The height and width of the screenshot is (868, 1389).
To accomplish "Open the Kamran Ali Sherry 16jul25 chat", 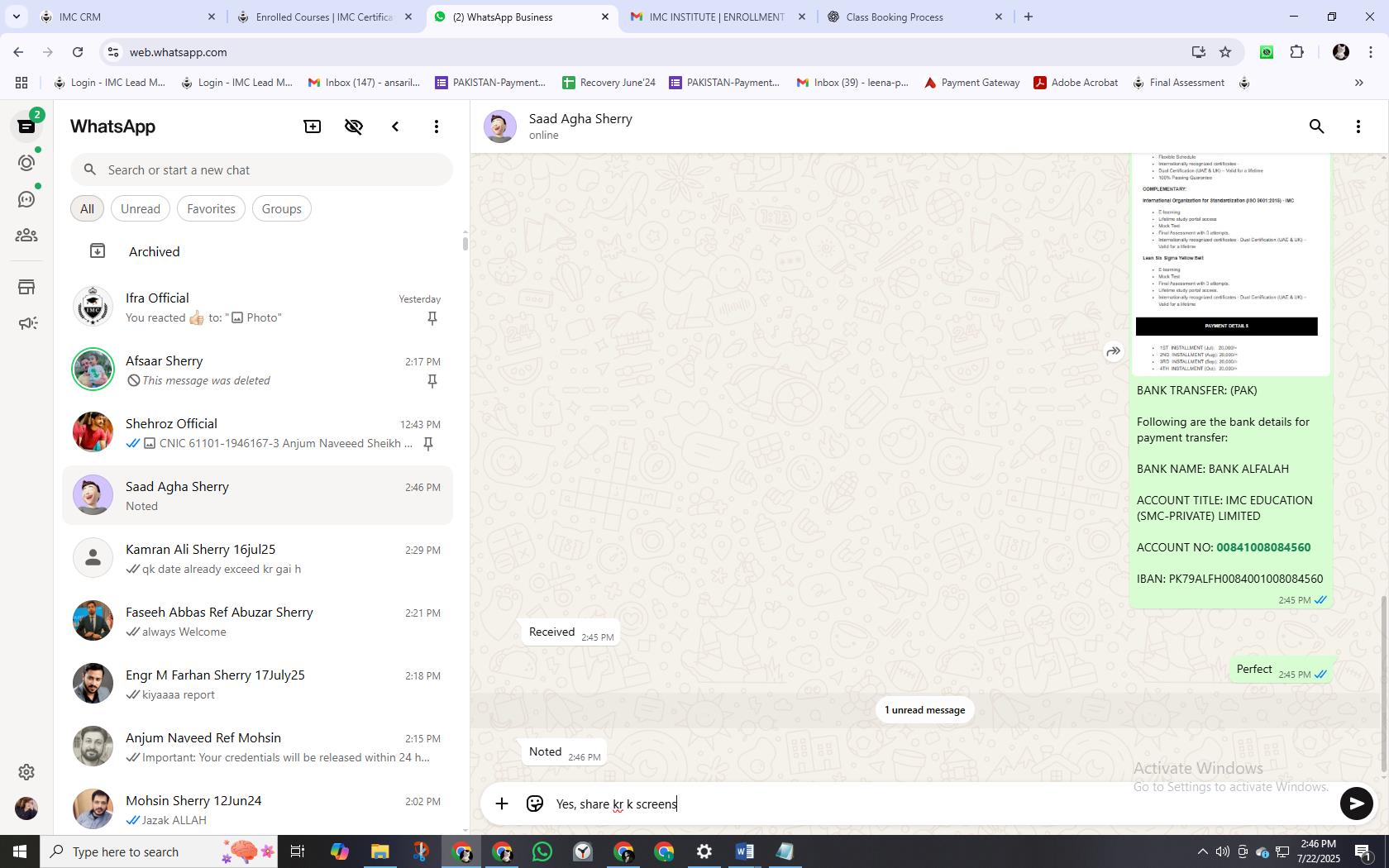I will coord(258,558).
